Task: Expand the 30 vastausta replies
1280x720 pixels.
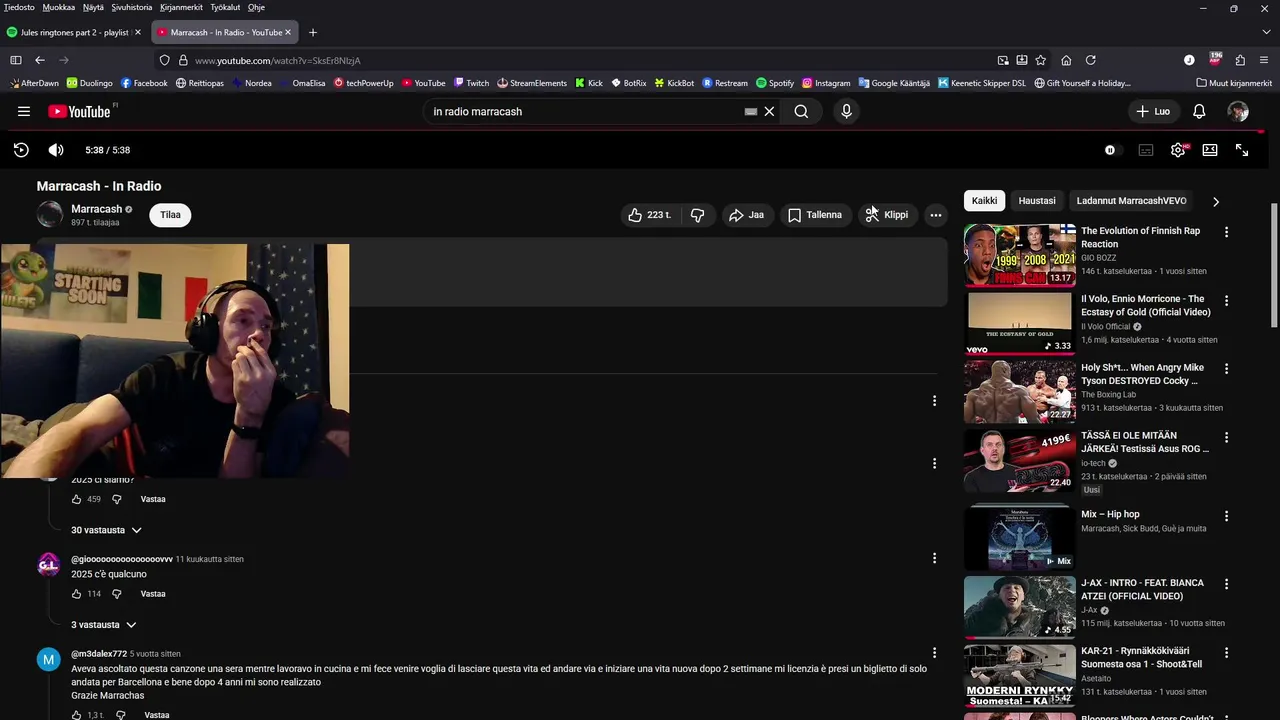Action: (x=106, y=530)
